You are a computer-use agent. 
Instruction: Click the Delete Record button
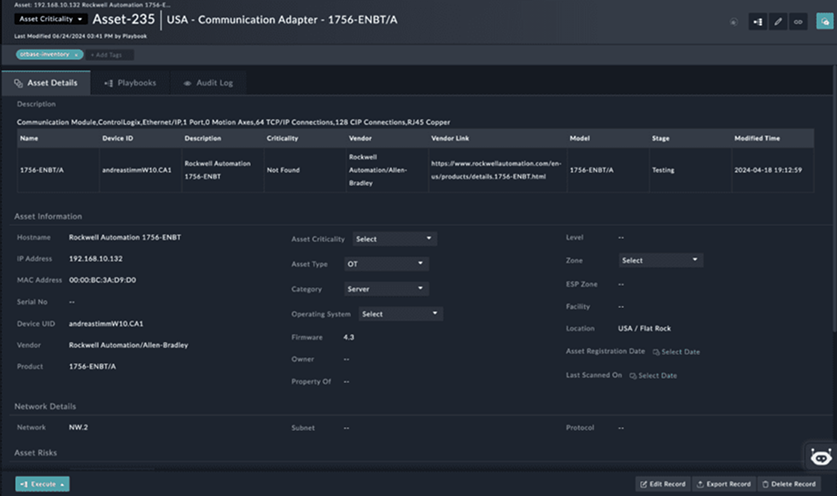click(x=789, y=484)
